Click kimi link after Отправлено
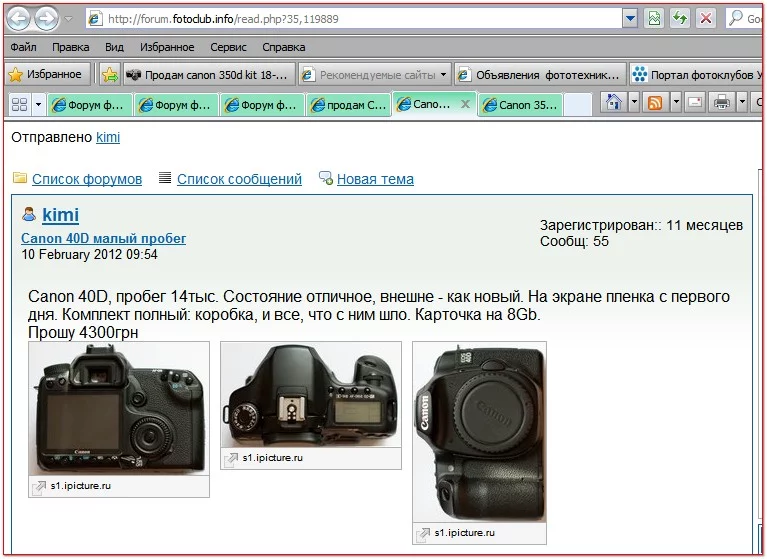The image size is (767, 559). coord(108,137)
